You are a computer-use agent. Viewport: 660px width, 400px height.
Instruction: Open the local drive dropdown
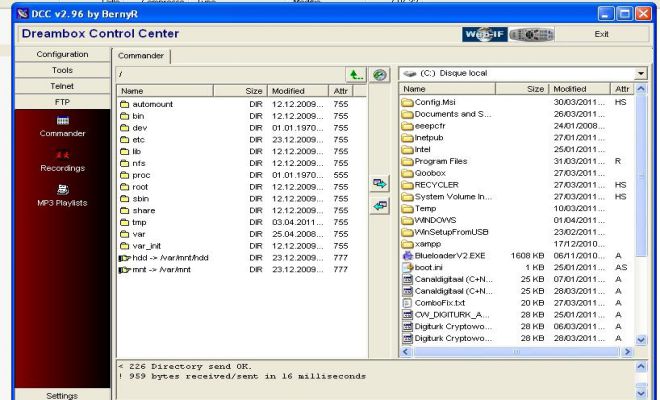tap(640, 74)
